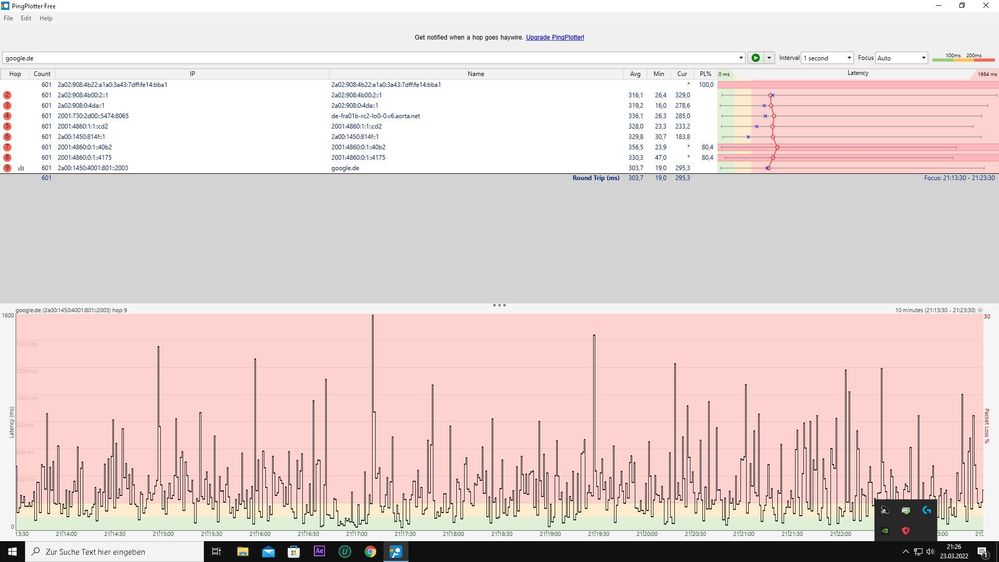
Task: Click the three-dot splitter handle above graph
Action: click(499, 305)
